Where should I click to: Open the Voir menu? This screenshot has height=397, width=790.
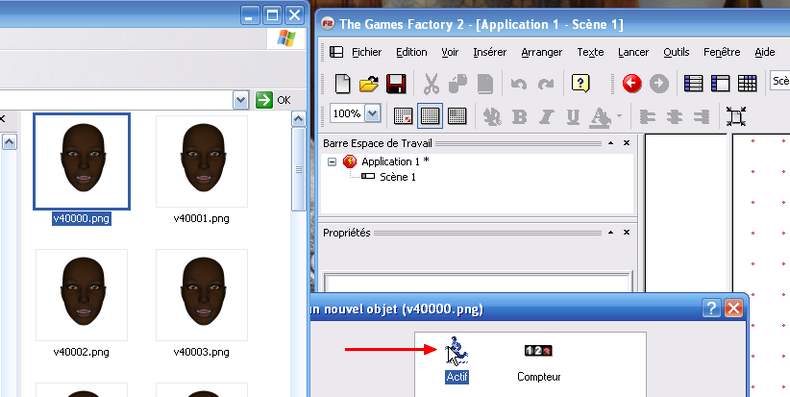(450, 52)
